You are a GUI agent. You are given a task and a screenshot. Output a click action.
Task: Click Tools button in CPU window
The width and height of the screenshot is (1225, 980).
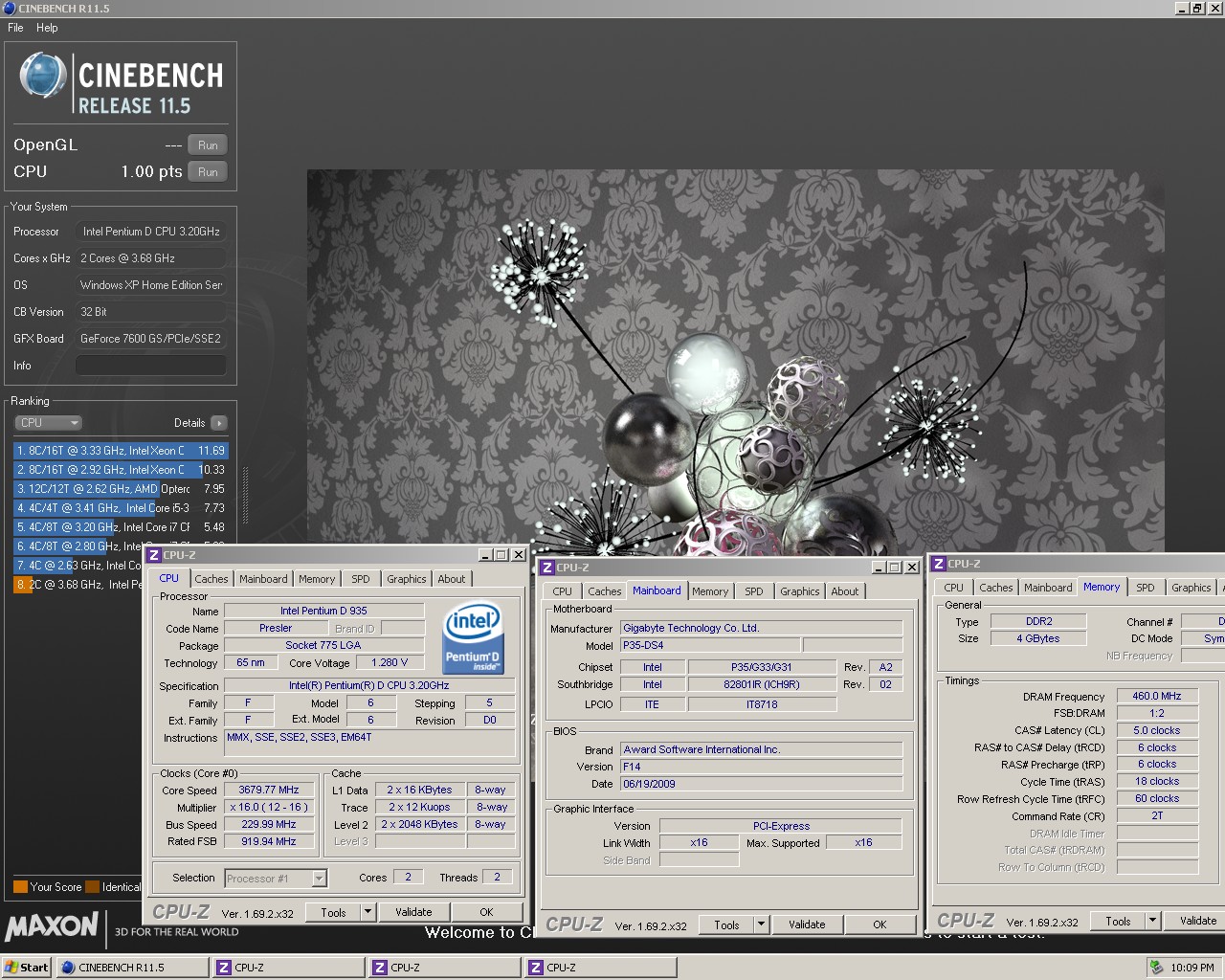tap(334, 912)
